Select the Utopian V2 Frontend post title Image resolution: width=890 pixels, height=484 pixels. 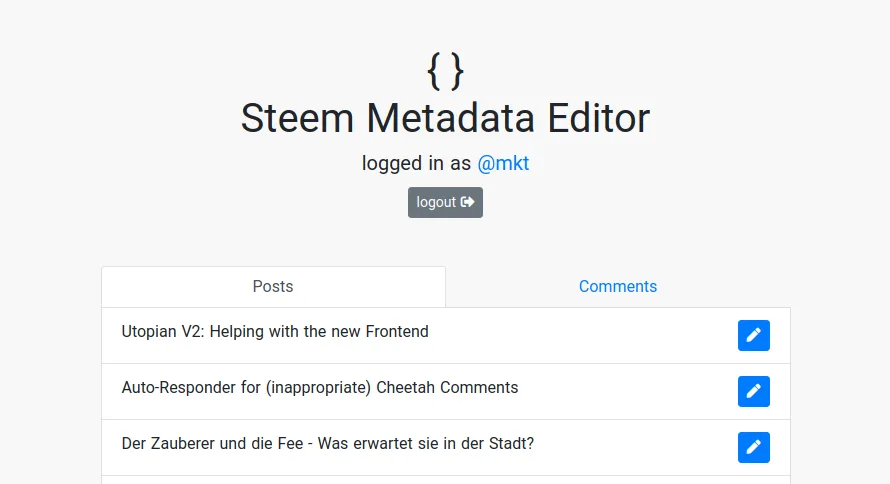275,331
